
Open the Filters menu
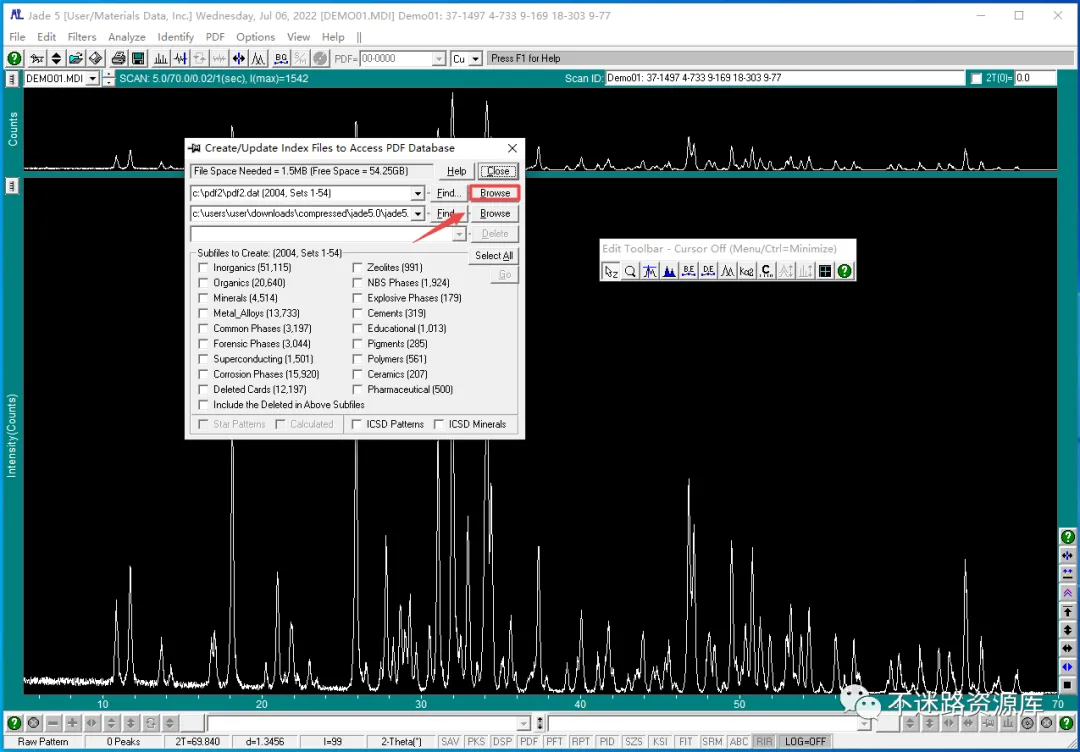pos(82,36)
